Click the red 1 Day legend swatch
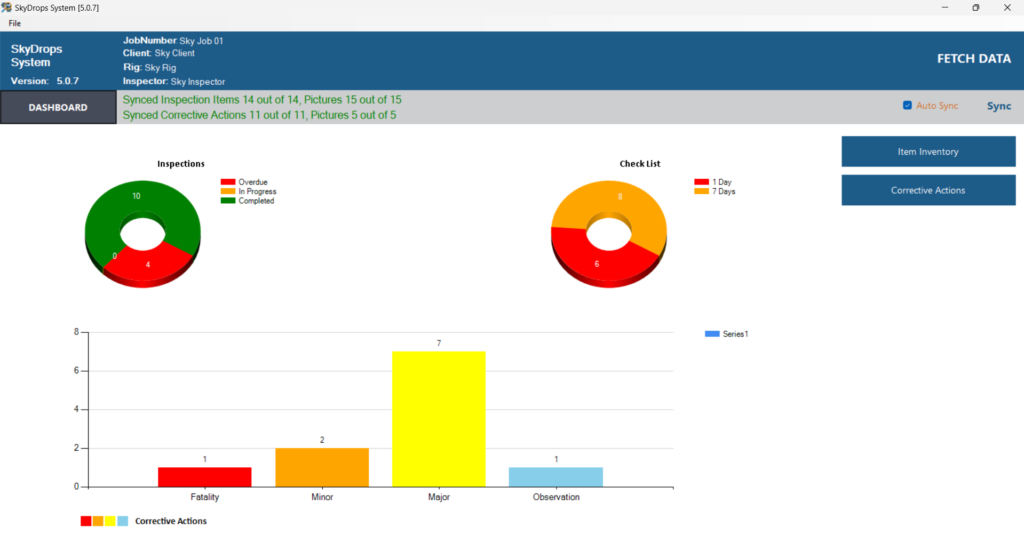Image resolution: width=1024 pixels, height=543 pixels. (701, 182)
